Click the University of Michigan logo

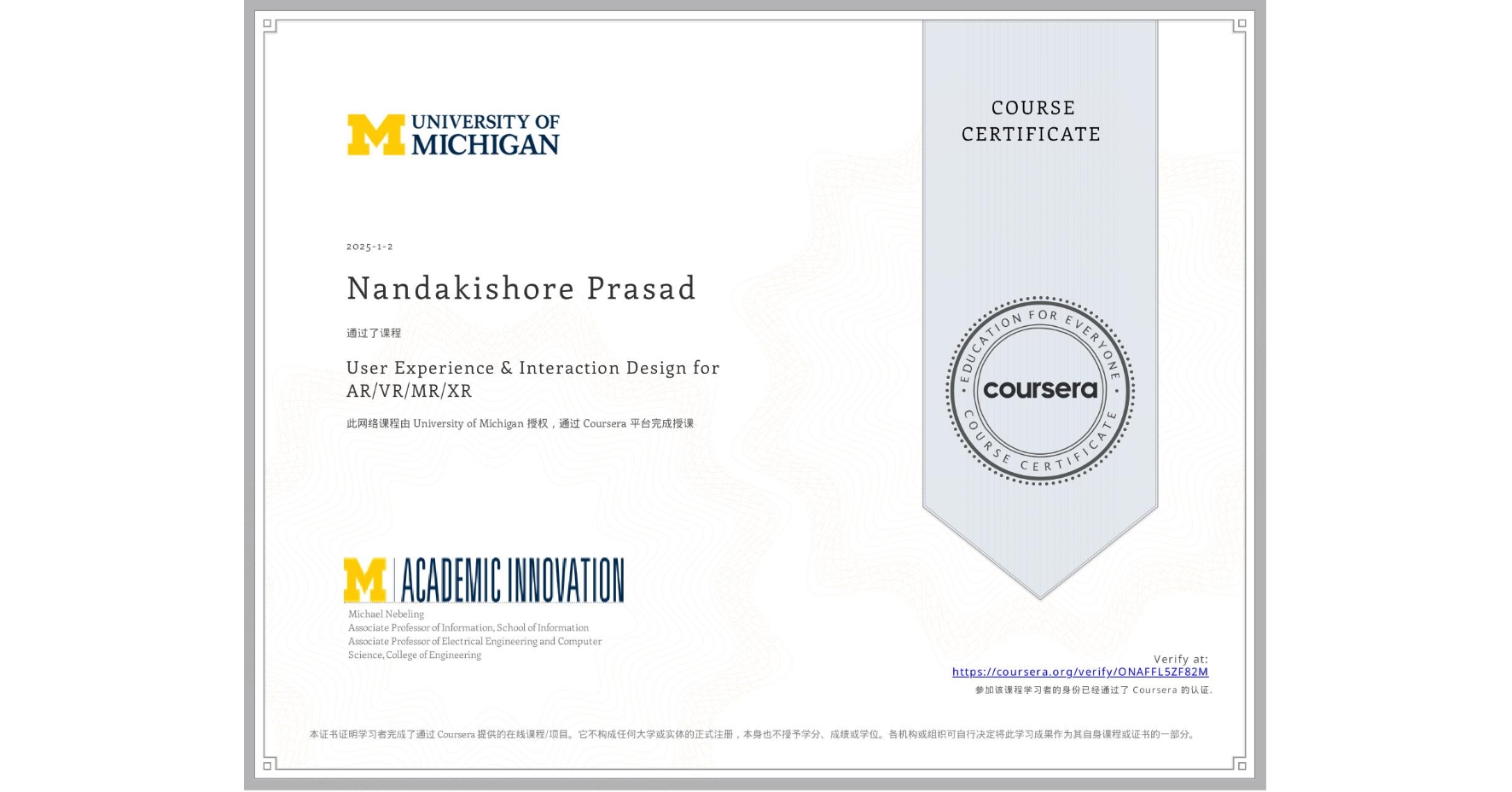click(x=453, y=135)
